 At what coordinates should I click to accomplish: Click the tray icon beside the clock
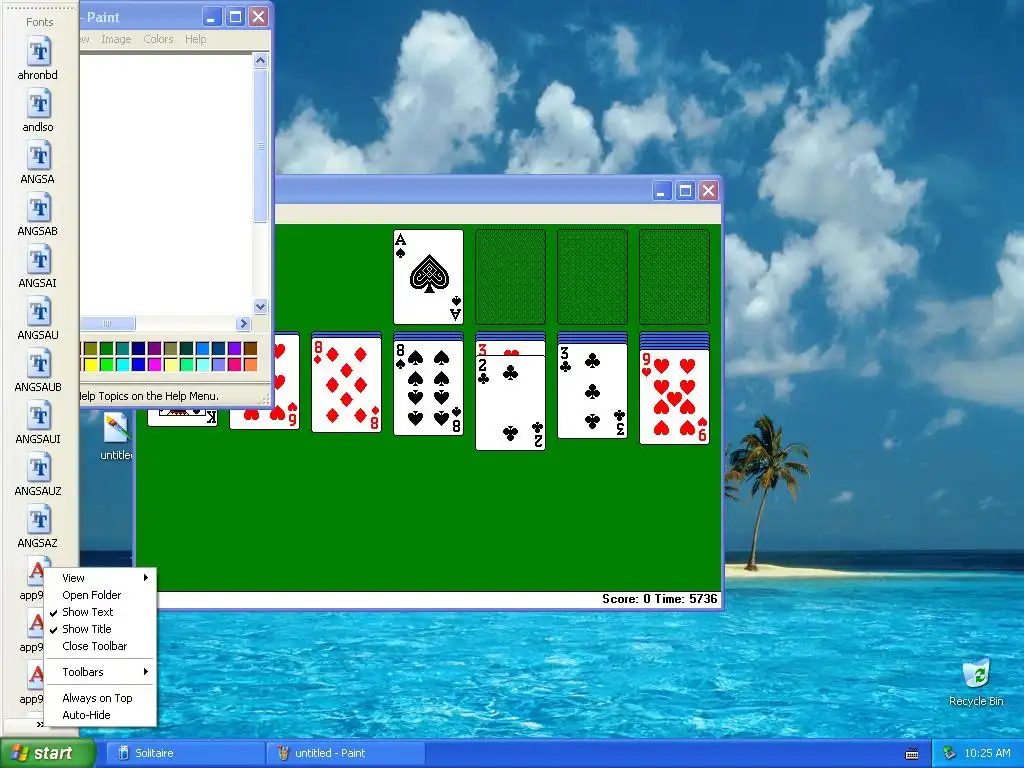click(950, 753)
